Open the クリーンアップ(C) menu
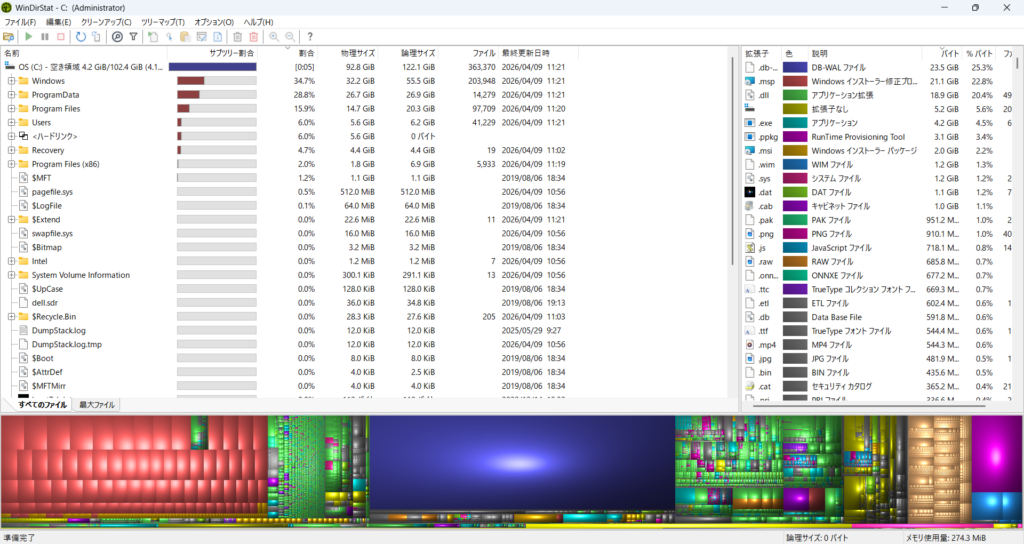Viewport: 1024px width, 544px height. pyautogui.click(x=106, y=22)
